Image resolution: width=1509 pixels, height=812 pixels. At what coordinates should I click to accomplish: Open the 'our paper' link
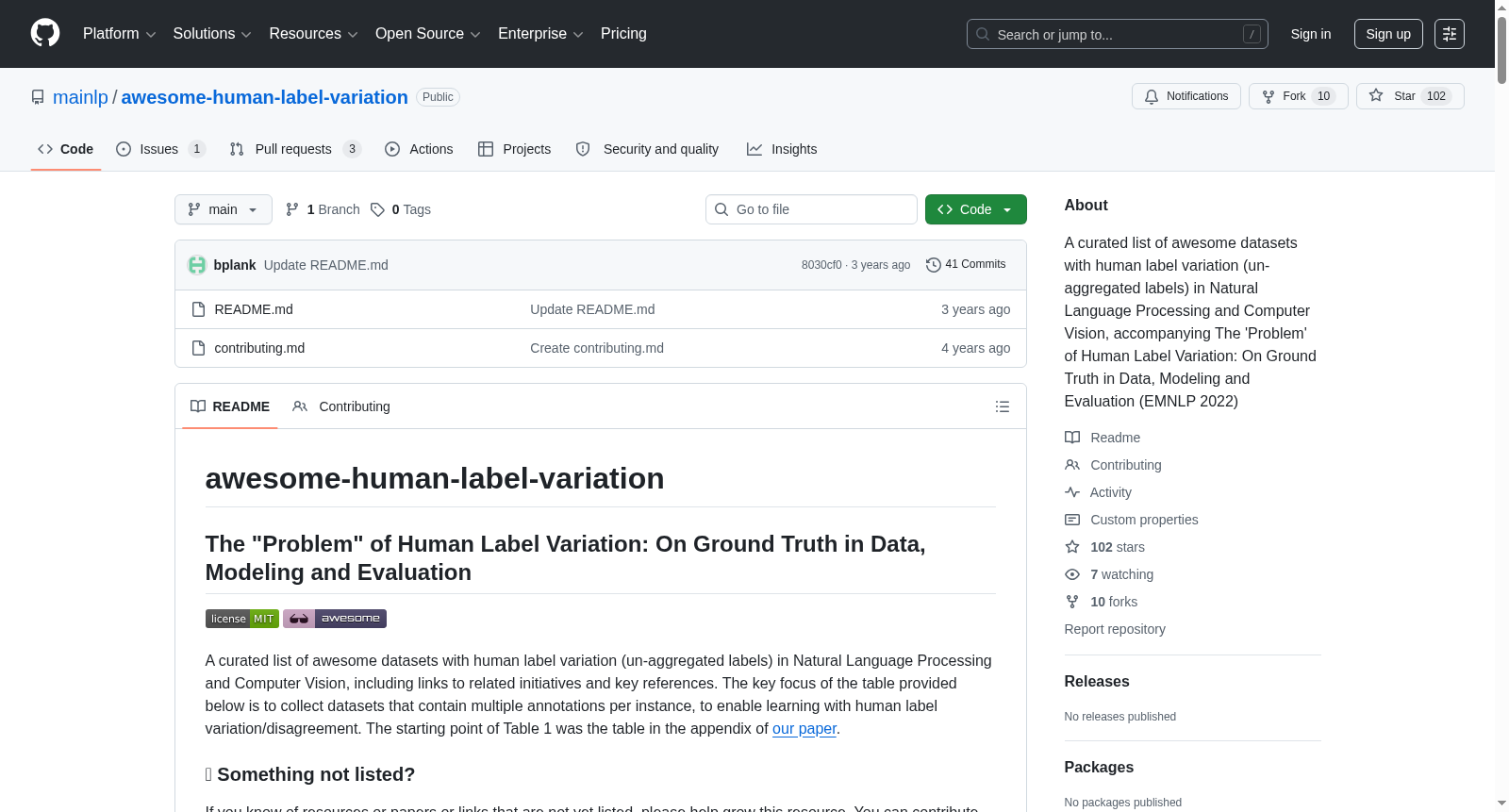pos(804,728)
